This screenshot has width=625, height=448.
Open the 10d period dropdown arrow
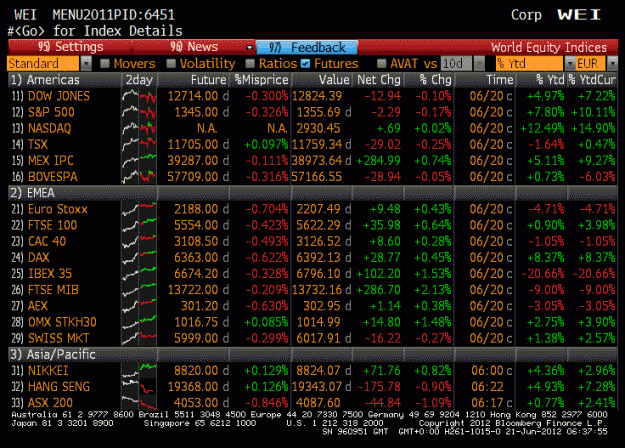pyautogui.click(x=479, y=63)
